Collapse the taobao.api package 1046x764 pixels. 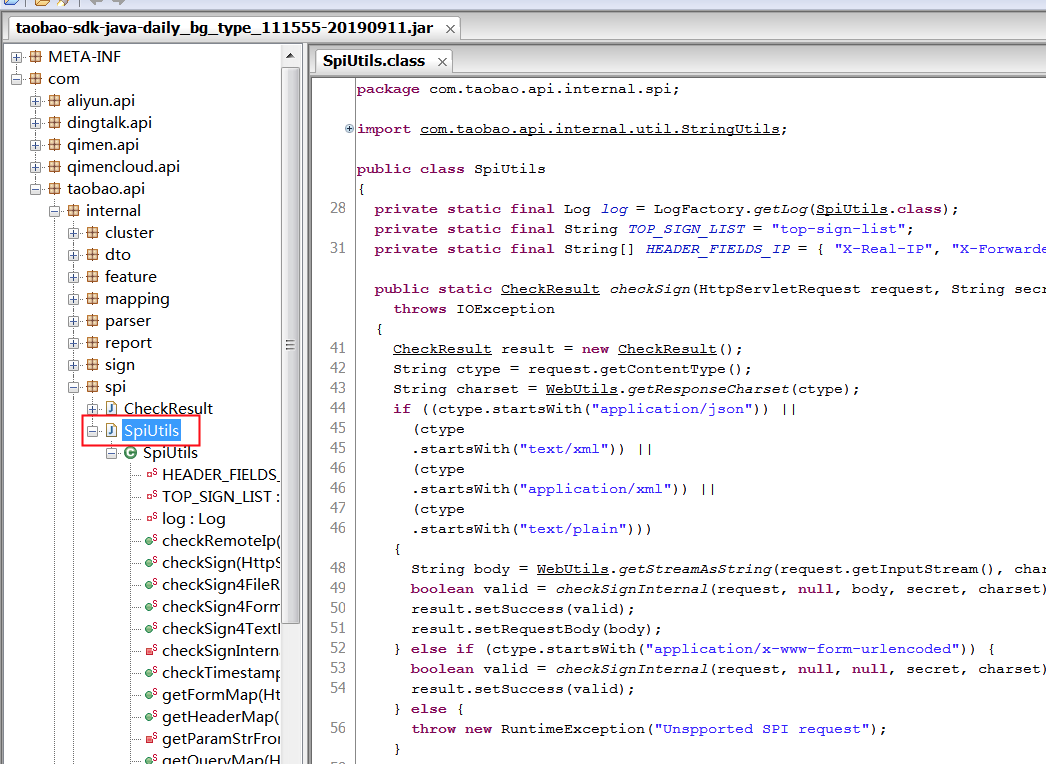pyautogui.click(x=35, y=189)
